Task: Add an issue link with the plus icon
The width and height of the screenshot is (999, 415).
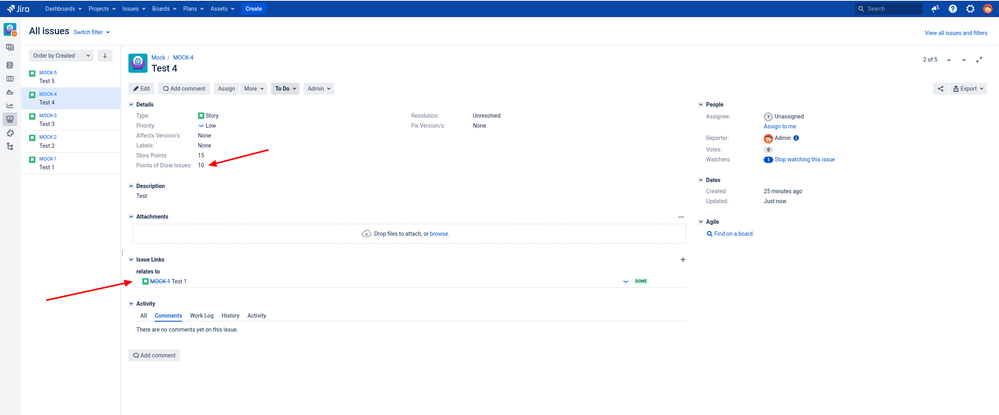Action: click(683, 259)
